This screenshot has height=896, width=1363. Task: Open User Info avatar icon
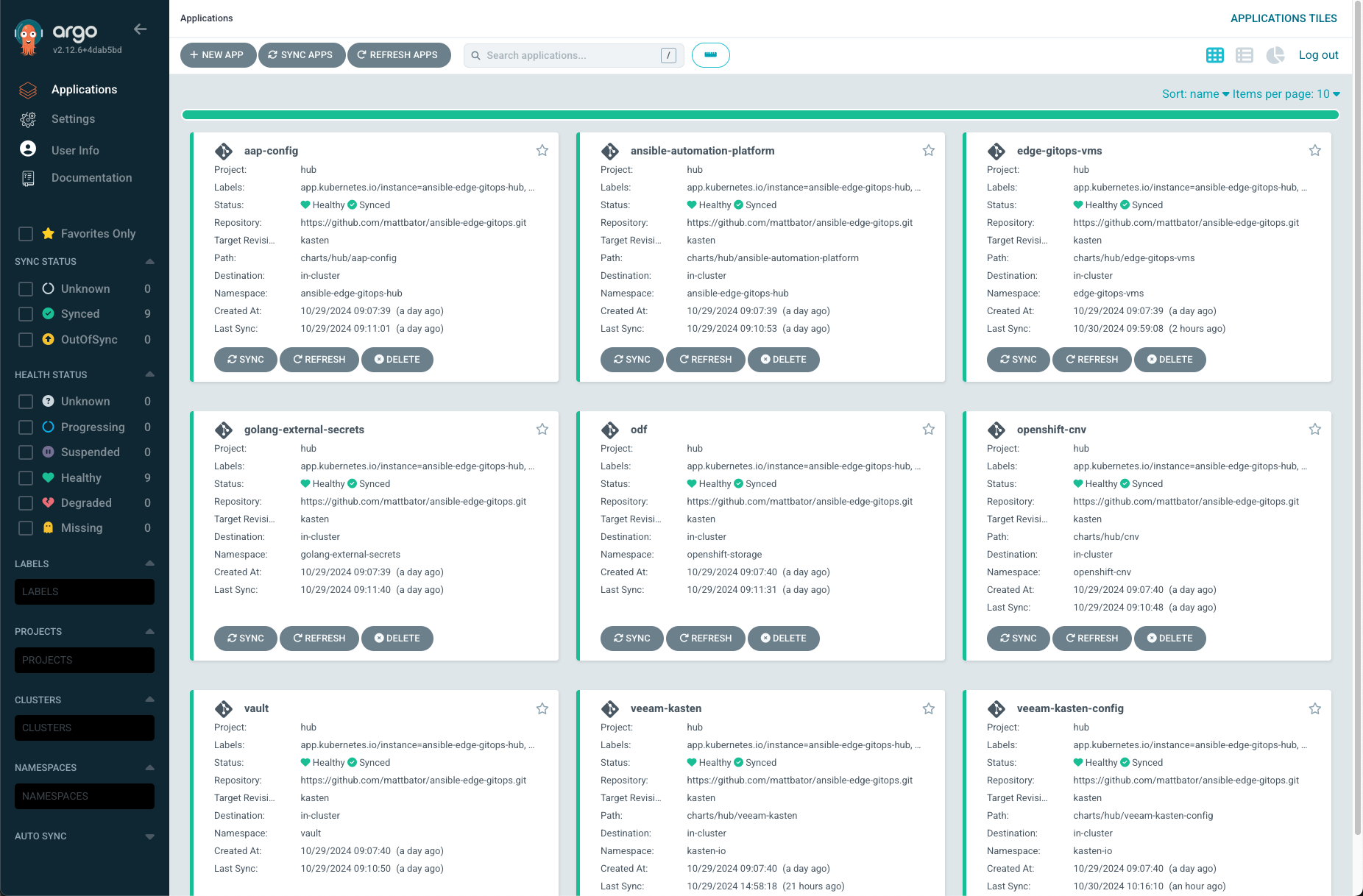pos(28,149)
